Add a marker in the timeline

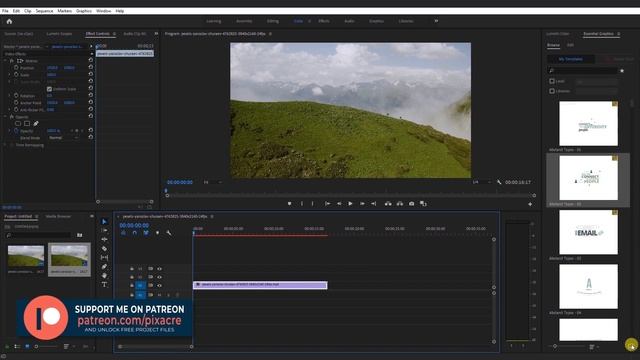(x=158, y=233)
